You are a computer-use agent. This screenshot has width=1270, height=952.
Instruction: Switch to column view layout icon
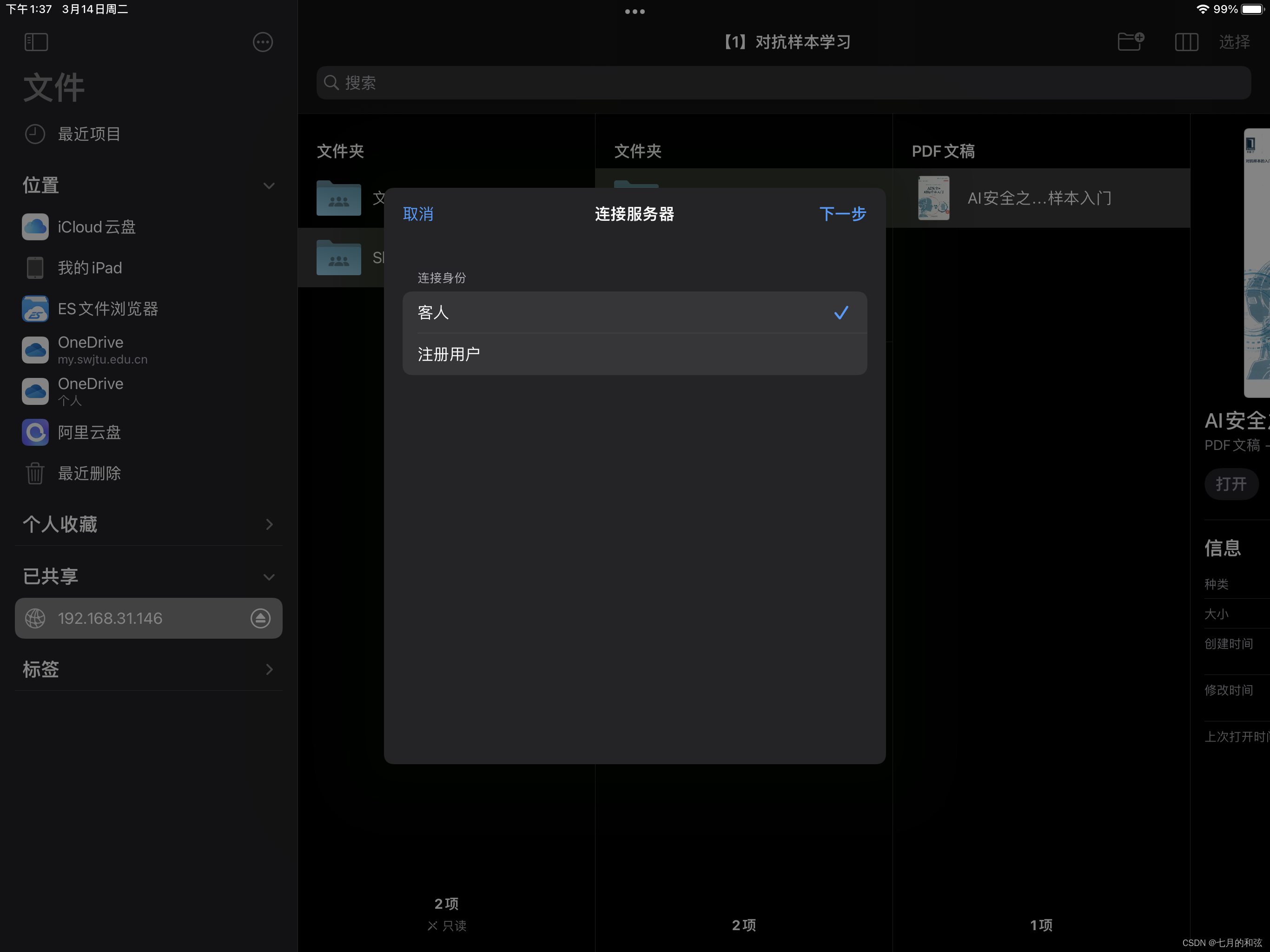coord(1186,42)
